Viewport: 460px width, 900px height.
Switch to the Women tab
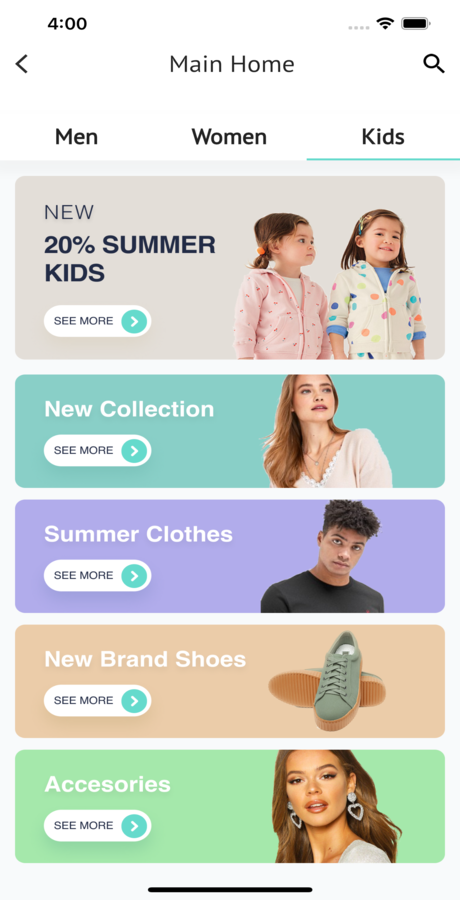coord(229,137)
